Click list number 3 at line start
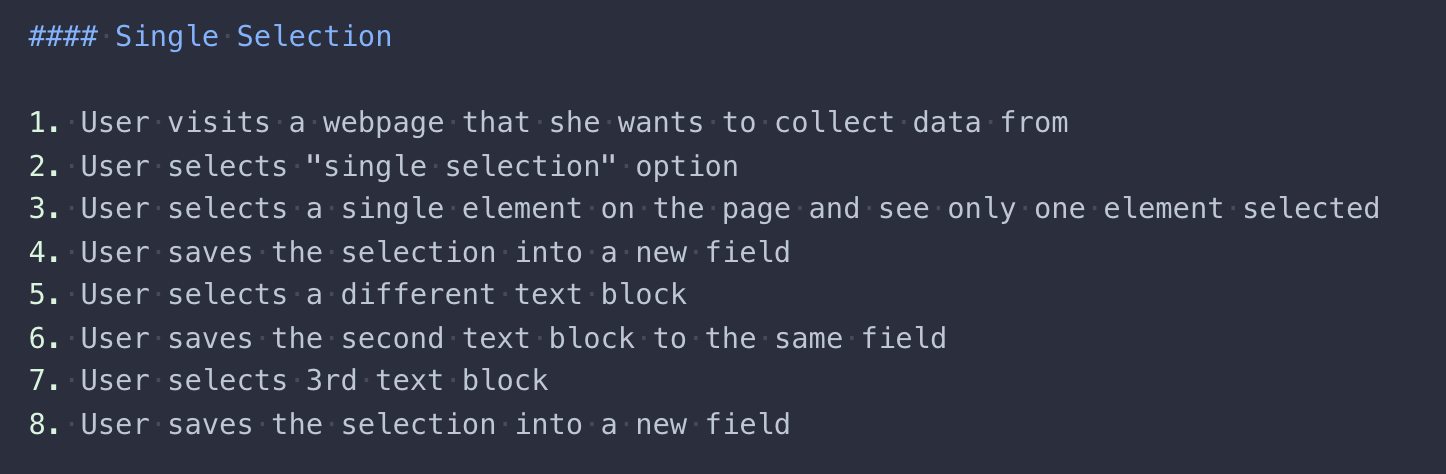The width and height of the screenshot is (1446, 474). pos(45,209)
